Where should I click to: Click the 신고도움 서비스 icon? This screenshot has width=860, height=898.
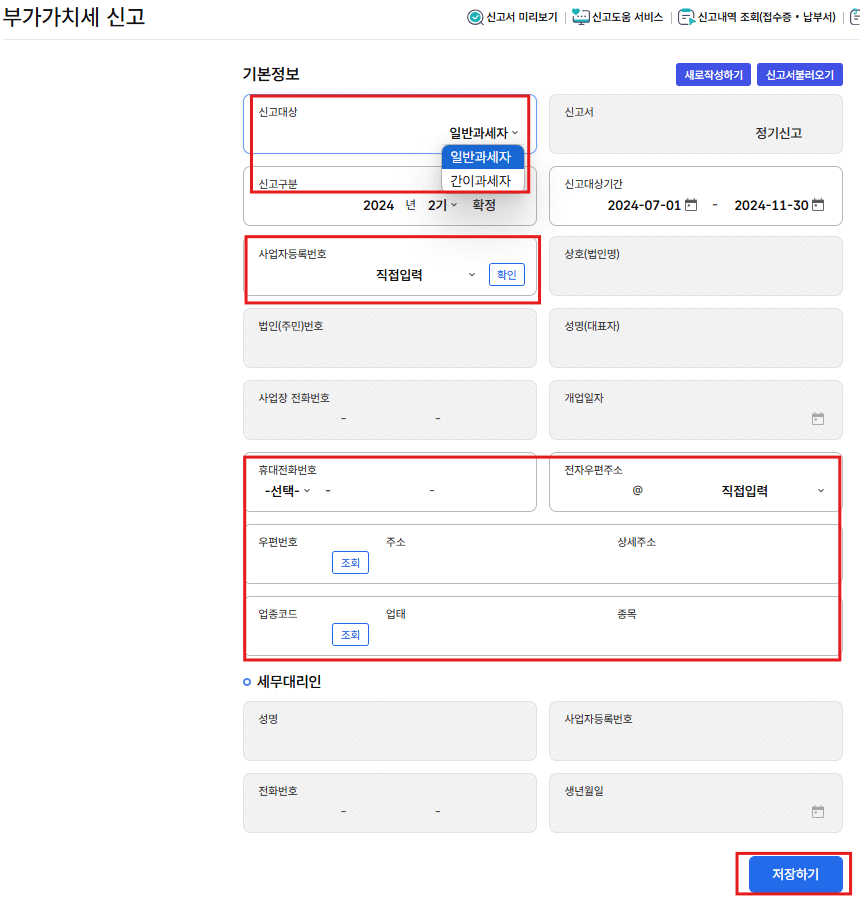[x=581, y=17]
